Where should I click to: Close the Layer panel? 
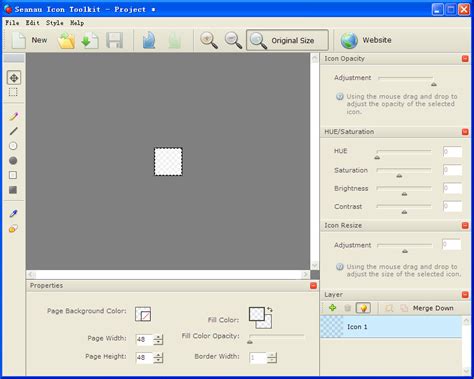click(x=465, y=295)
